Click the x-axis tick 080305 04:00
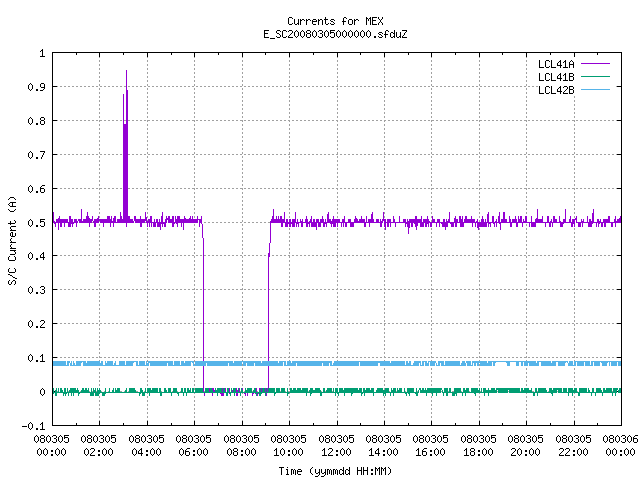Viewport: 640px width, 480px height. [x=146, y=445]
